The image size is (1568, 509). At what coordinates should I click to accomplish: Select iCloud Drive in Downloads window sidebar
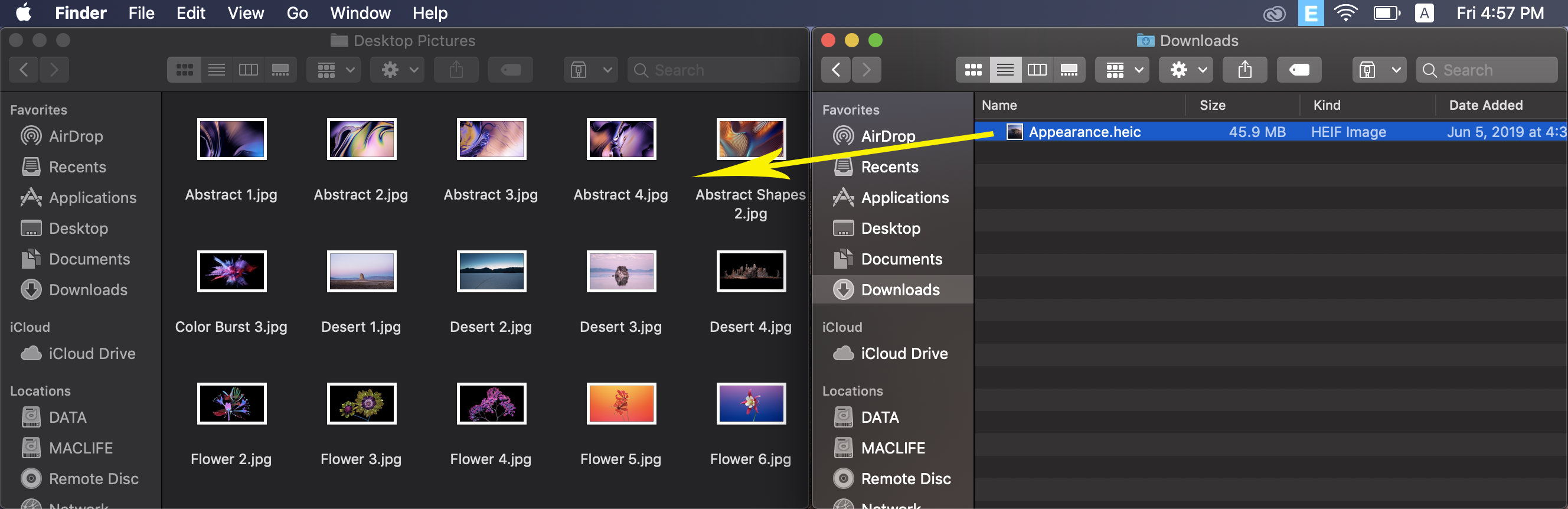click(x=893, y=353)
